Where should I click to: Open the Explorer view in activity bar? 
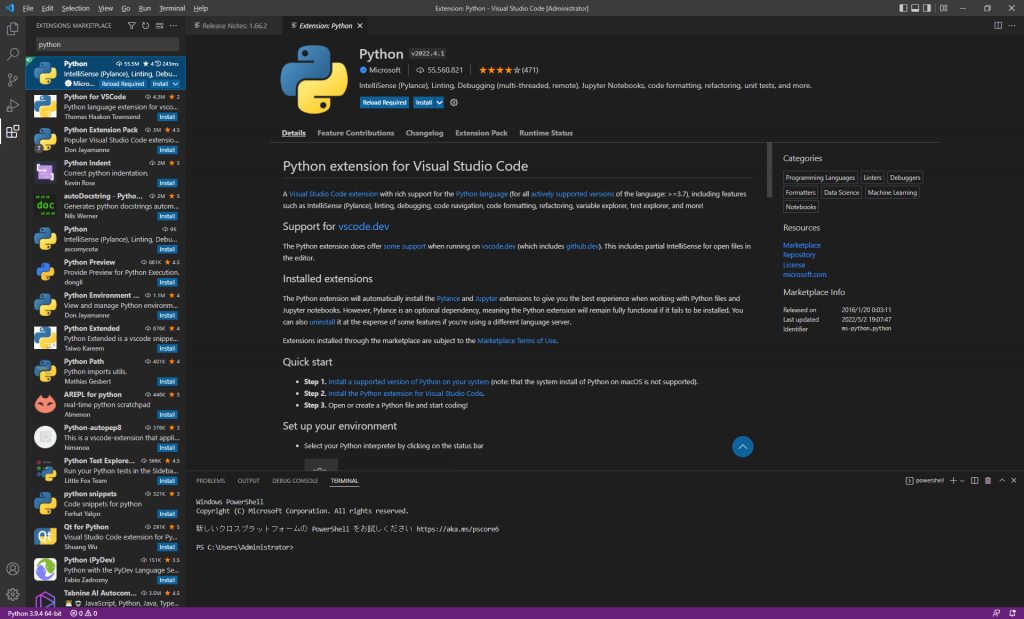click(x=13, y=29)
